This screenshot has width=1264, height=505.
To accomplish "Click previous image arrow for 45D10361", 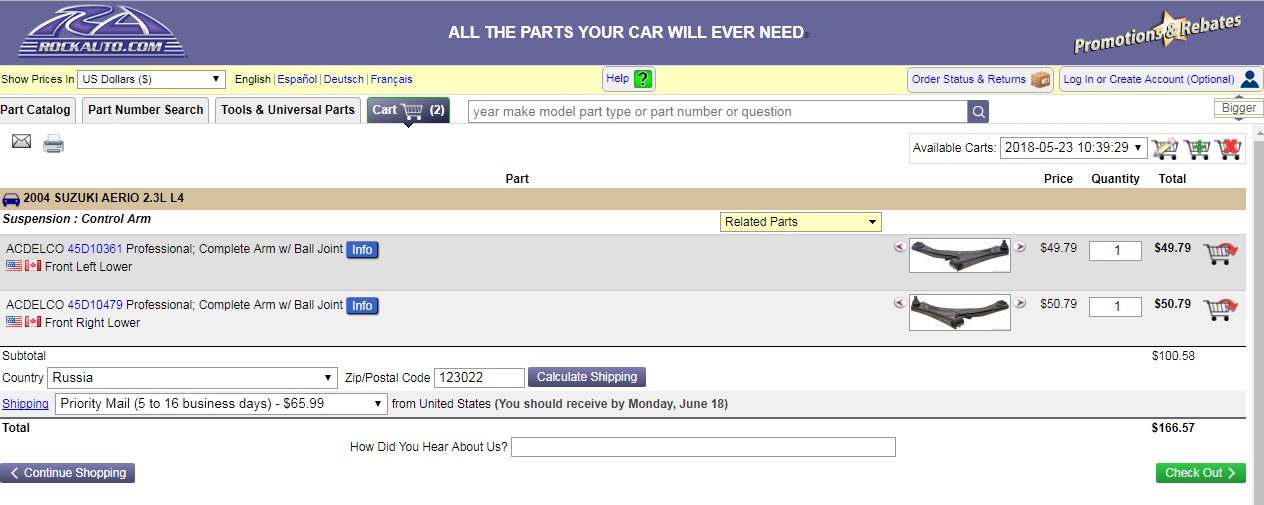I will 899,247.
